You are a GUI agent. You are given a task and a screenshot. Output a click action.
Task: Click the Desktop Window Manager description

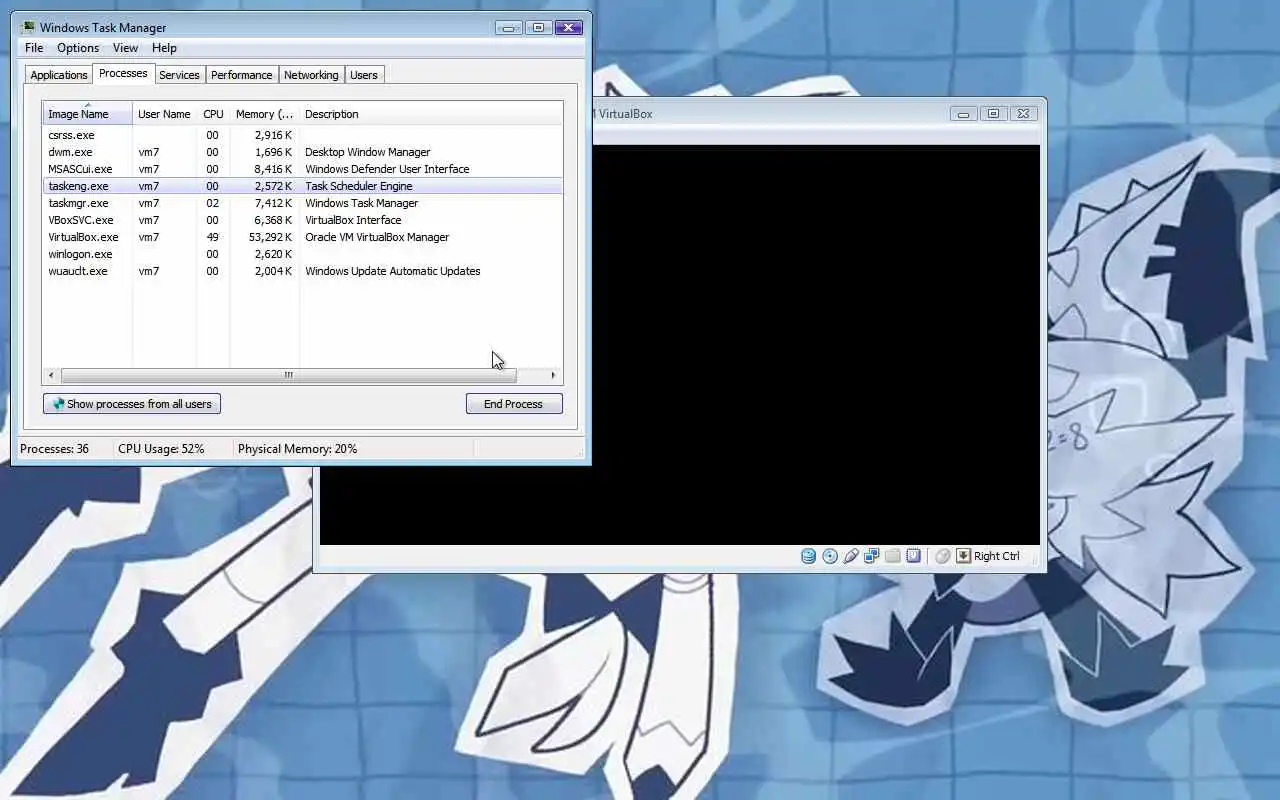[367, 152]
